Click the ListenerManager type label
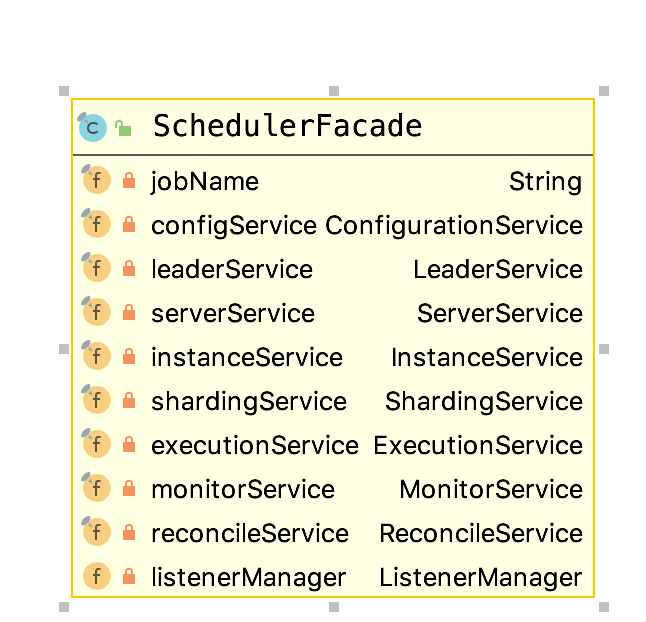Image resolution: width=646 pixels, height=622 pixels. click(x=480, y=577)
